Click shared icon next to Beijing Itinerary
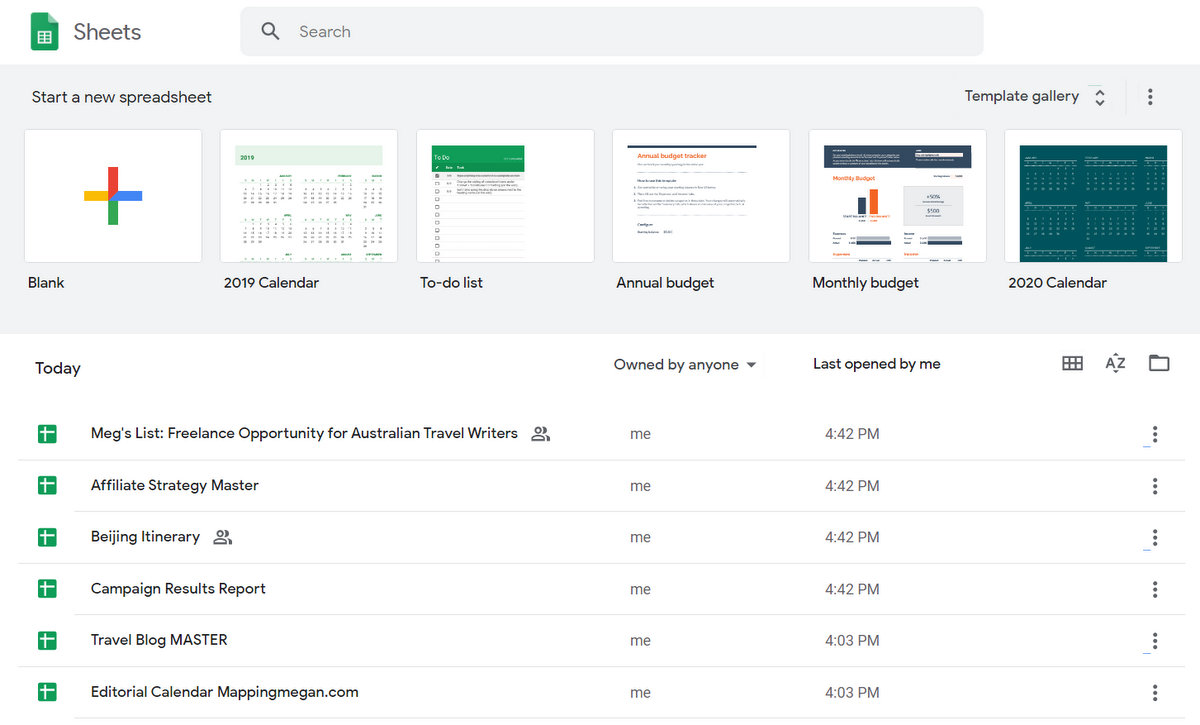The height and width of the screenshot is (725, 1200). pos(223,538)
